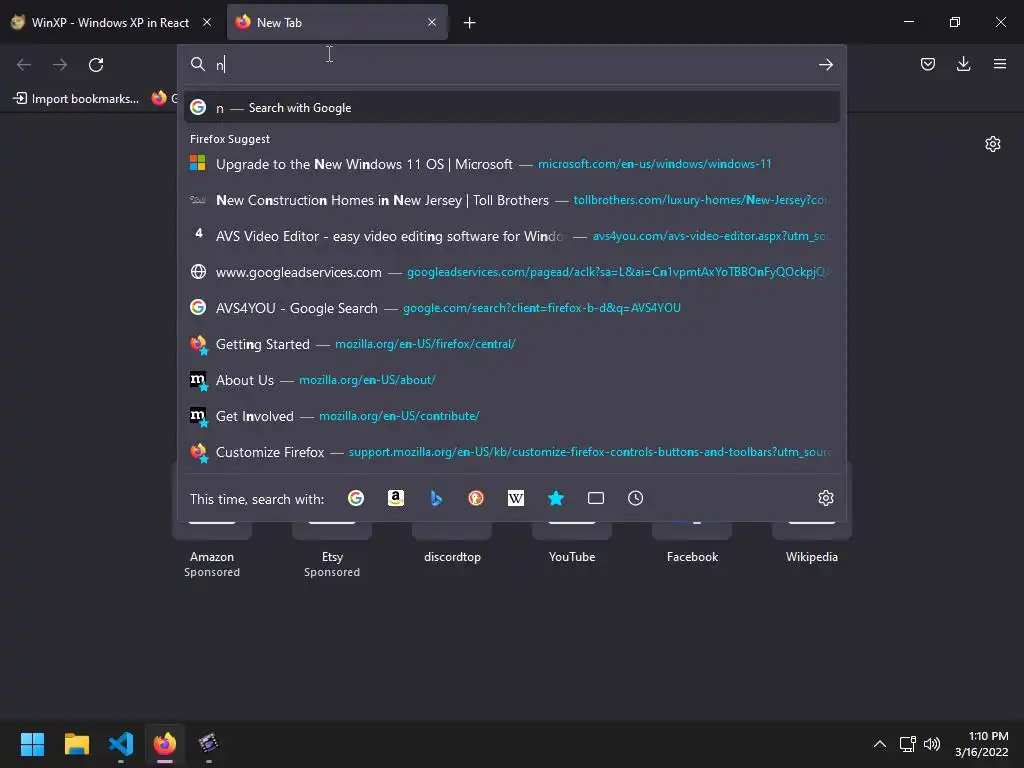The height and width of the screenshot is (768, 1024).
Task: Search this time with Wikipedia icon
Action: (516, 498)
